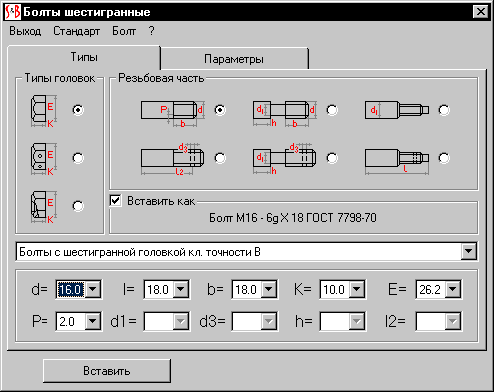Viewport: 494px width, 392px height.
Task: Open the disabled h= dropdown
Action: point(357,321)
